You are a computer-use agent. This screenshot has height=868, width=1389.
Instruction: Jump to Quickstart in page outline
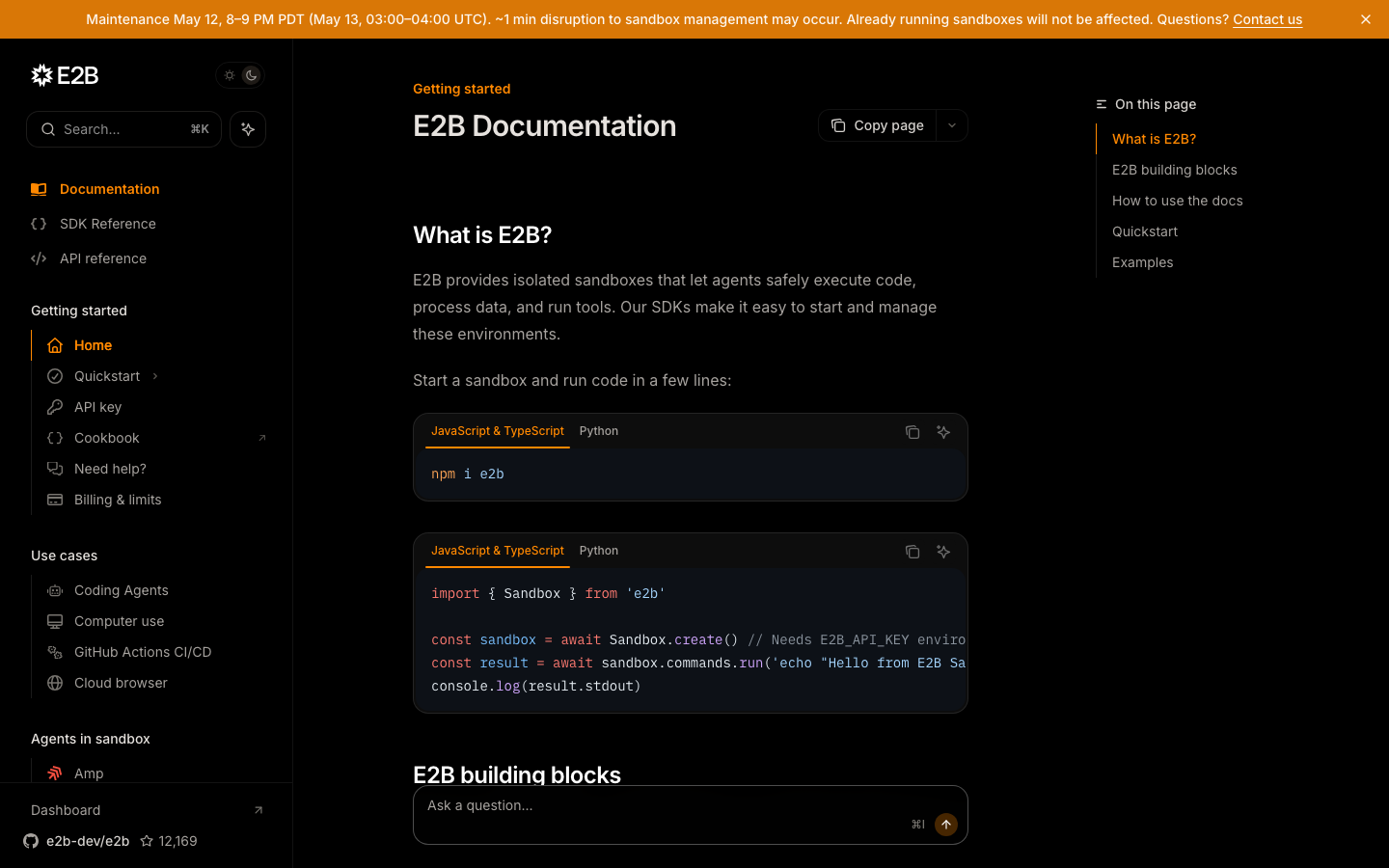click(1145, 231)
